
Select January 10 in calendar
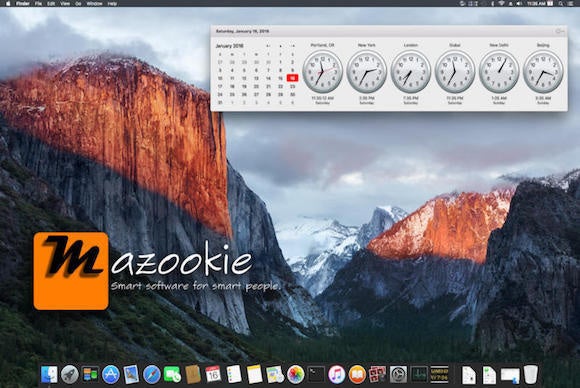(x=220, y=78)
